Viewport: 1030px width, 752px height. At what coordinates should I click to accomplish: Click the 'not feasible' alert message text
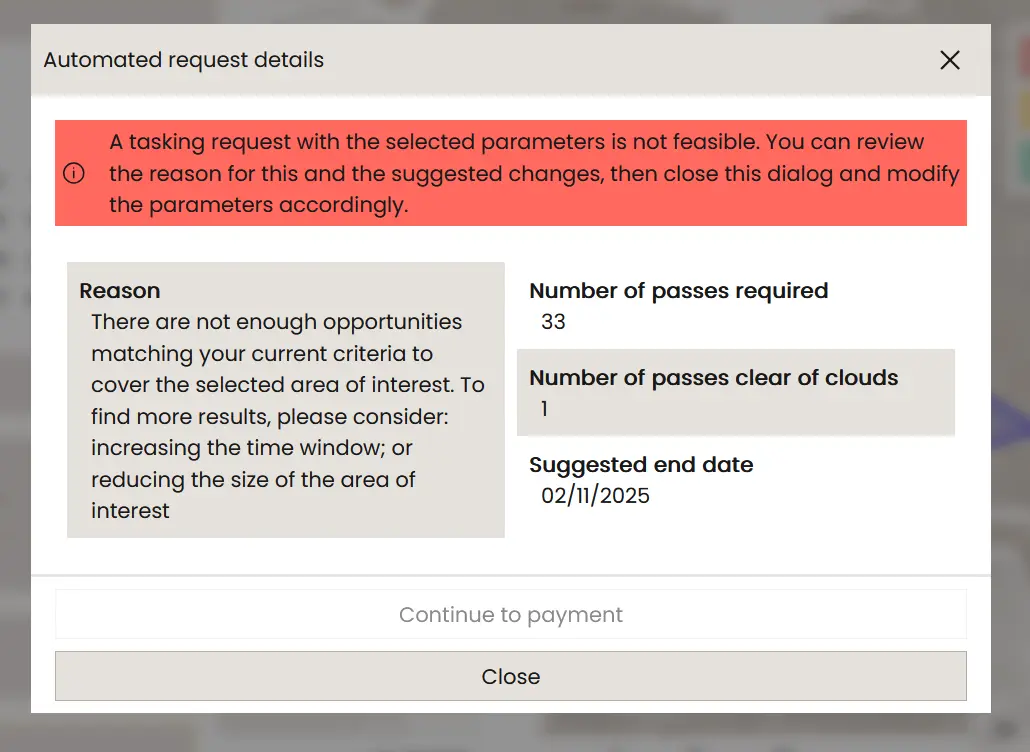[516, 142]
